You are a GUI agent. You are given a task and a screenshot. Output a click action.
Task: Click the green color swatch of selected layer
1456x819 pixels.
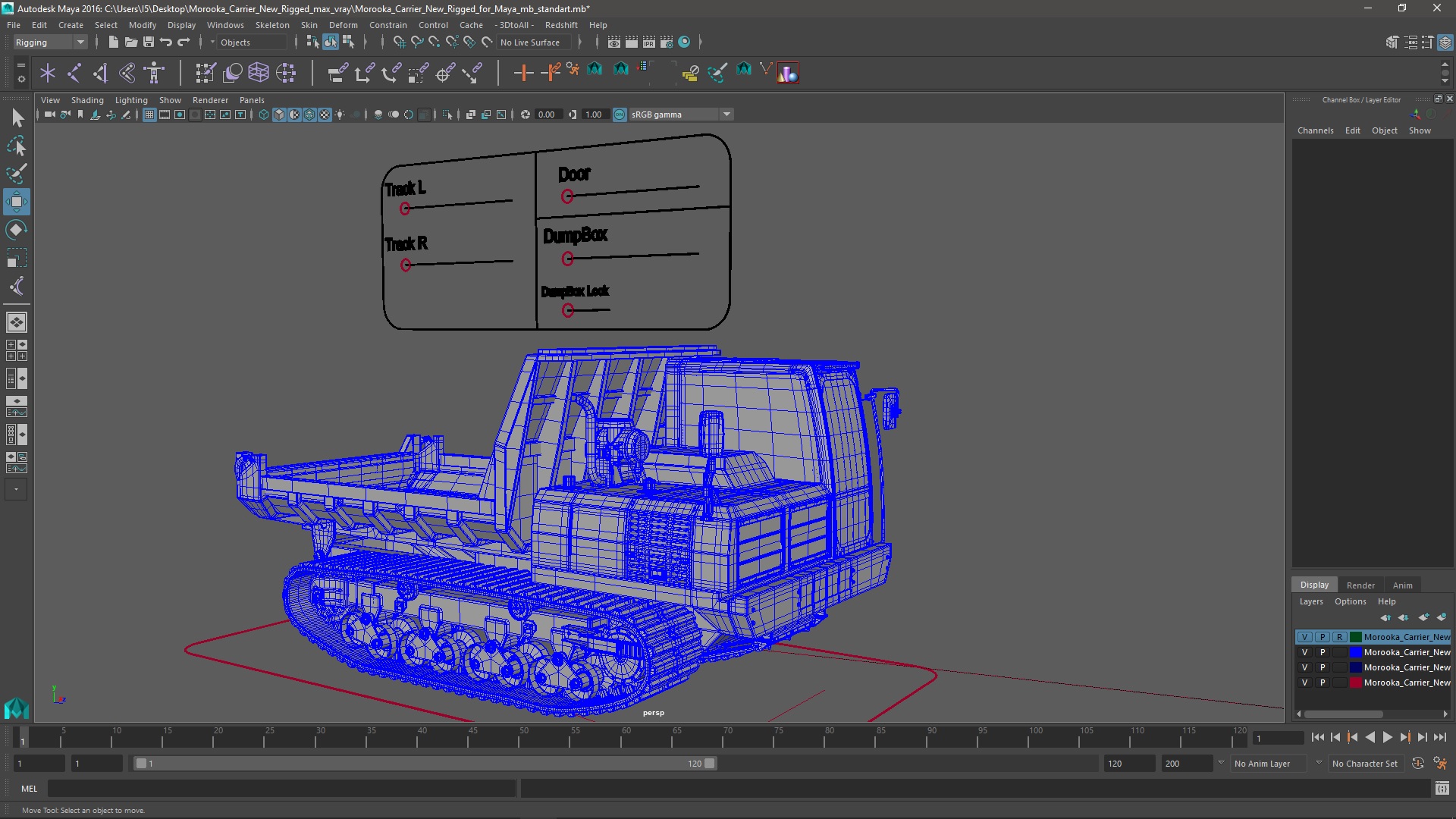point(1356,637)
